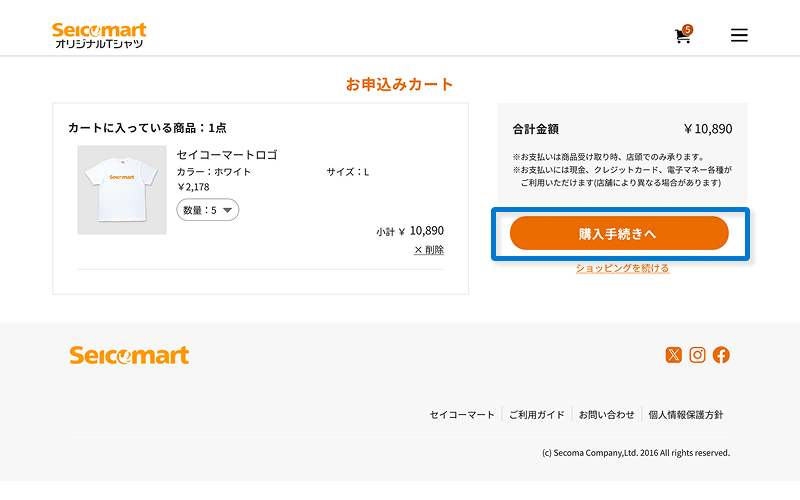Open セイコーマートロゴ product title
Image resolution: width=800 pixels, height=500 pixels.
[x=227, y=155]
